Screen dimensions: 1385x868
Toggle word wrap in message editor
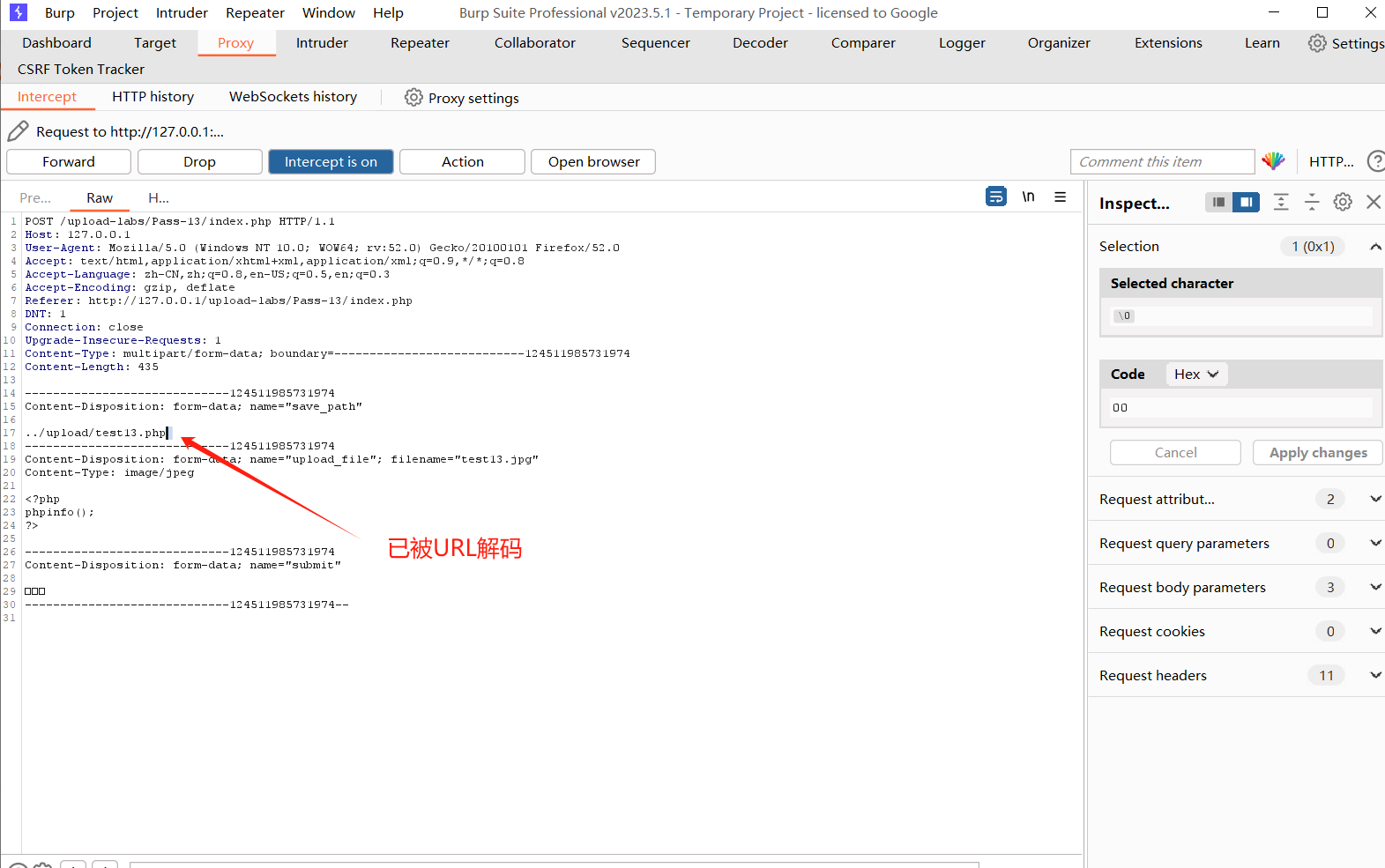996,197
